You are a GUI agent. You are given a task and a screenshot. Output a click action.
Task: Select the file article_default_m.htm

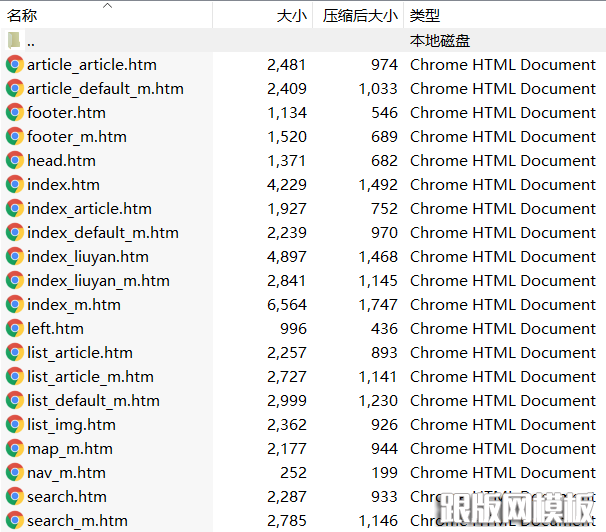tap(105, 88)
